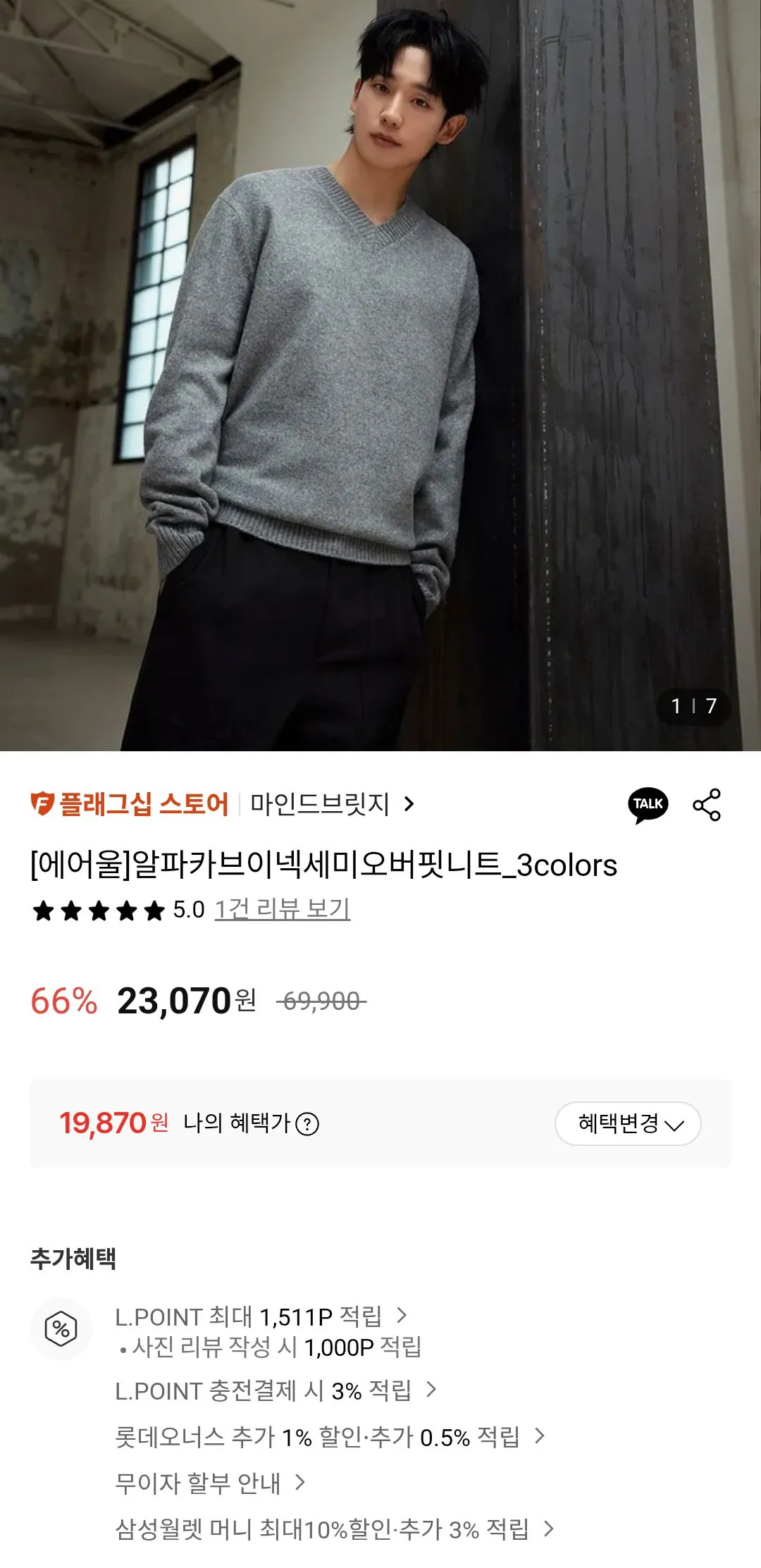Tap the Flagship Store shield logo

42,803
